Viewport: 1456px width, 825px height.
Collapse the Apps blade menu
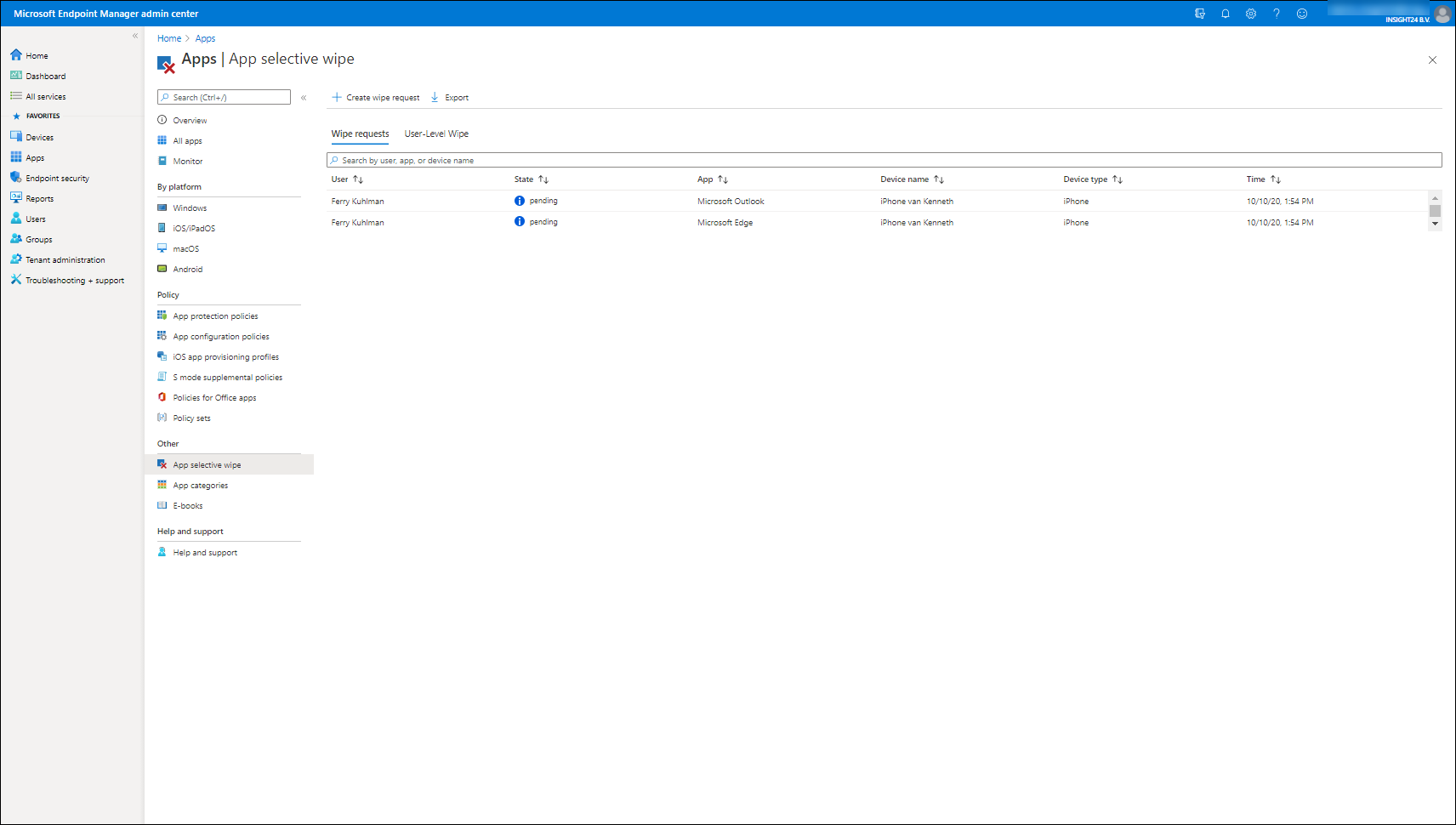[304, 98]
